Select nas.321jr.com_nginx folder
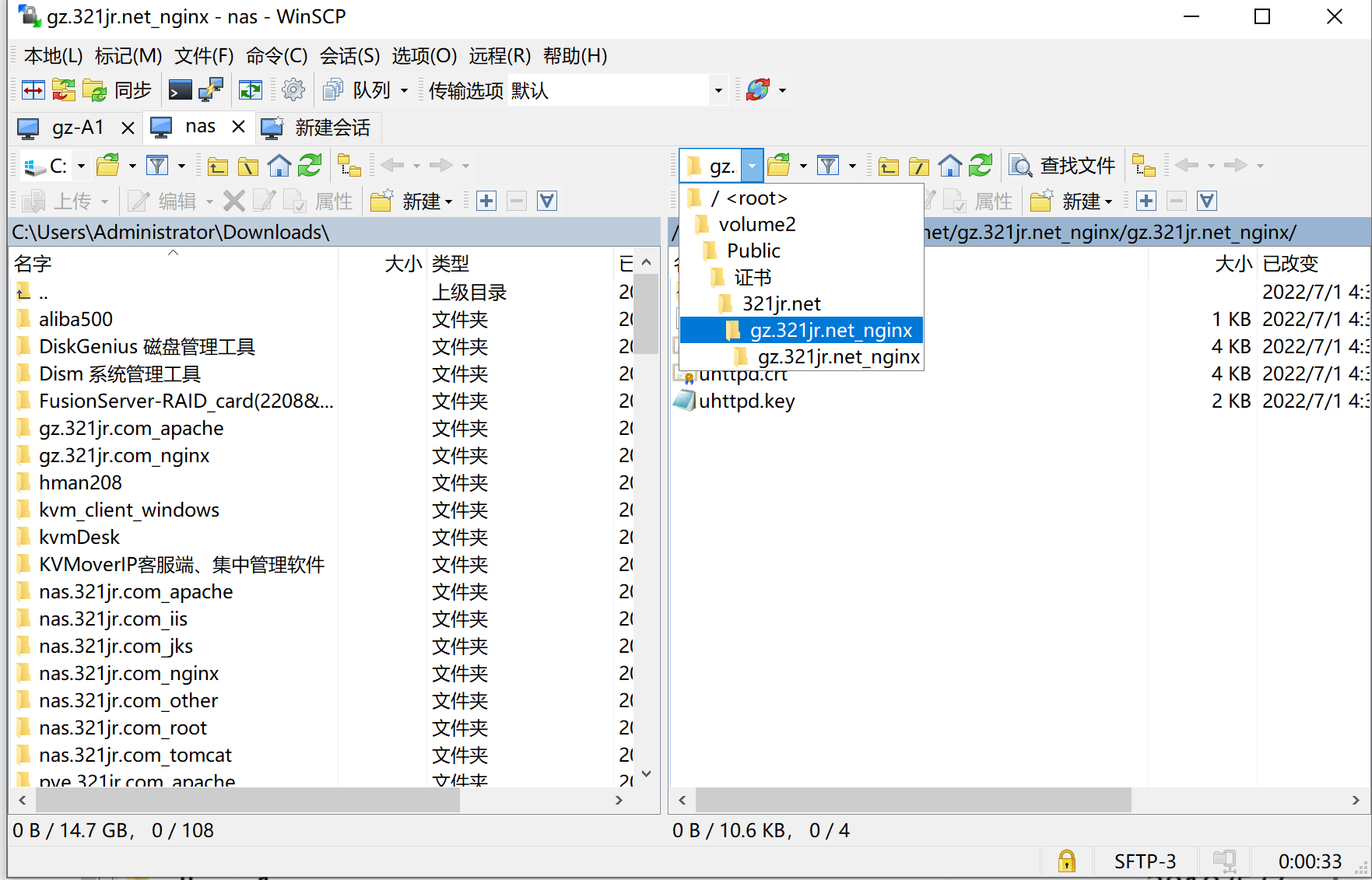This screenshot has height=880, width=1372. [128, 673]
